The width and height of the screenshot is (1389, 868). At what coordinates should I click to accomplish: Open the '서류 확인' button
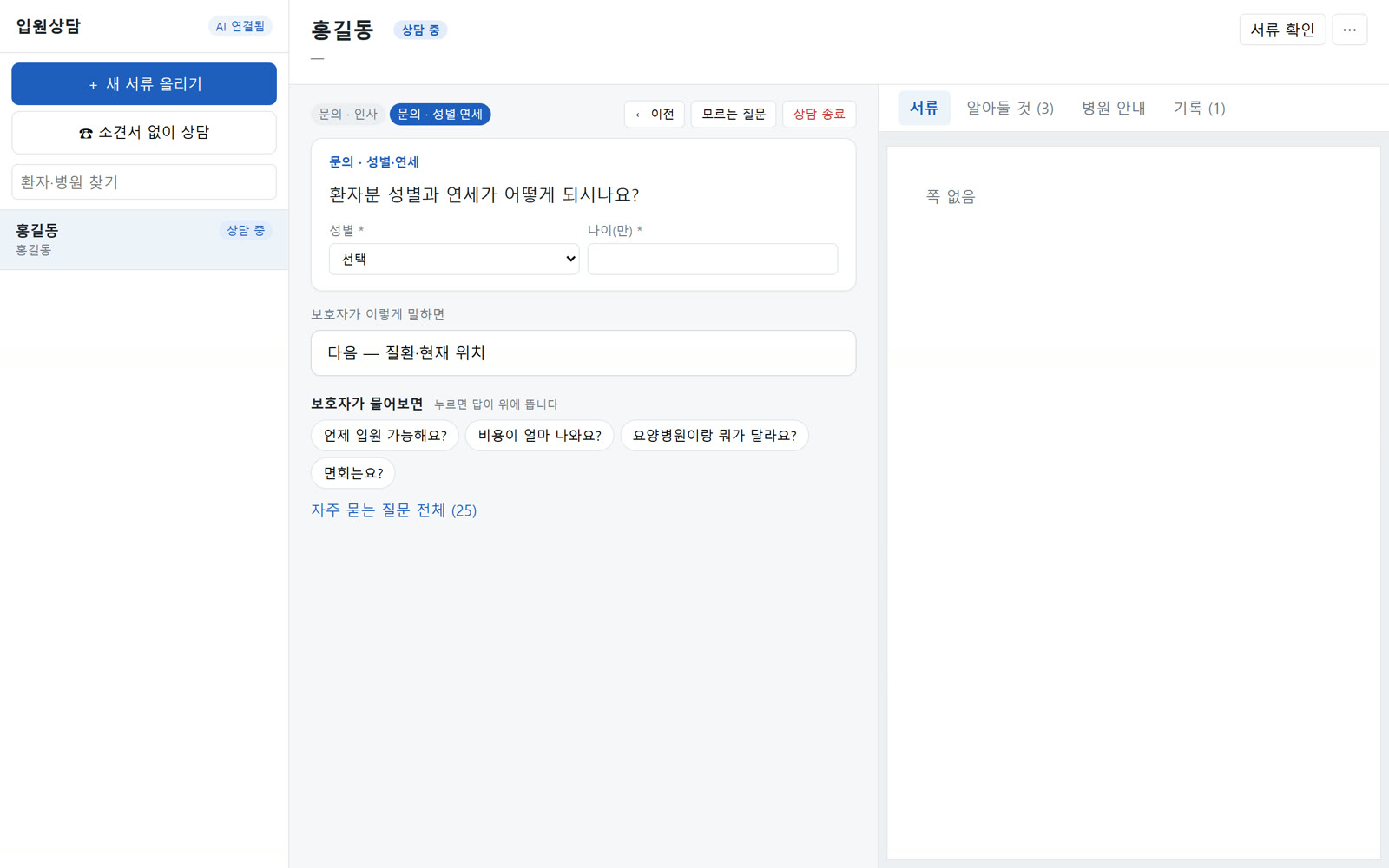coord(1282,30)
